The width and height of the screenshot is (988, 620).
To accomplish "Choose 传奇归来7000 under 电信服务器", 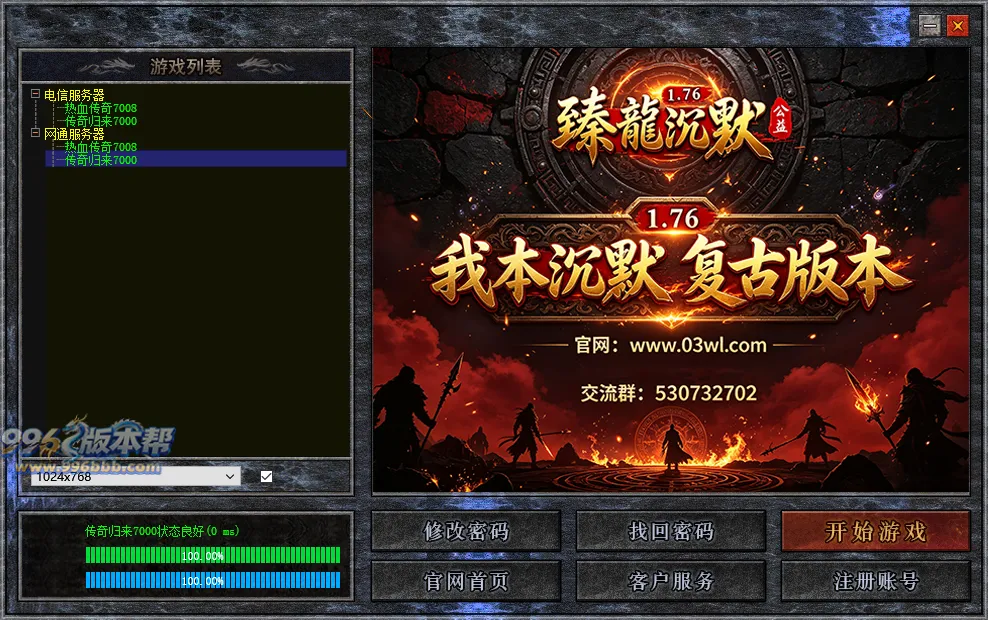I will pyautogui.click(x=101, y=121).
